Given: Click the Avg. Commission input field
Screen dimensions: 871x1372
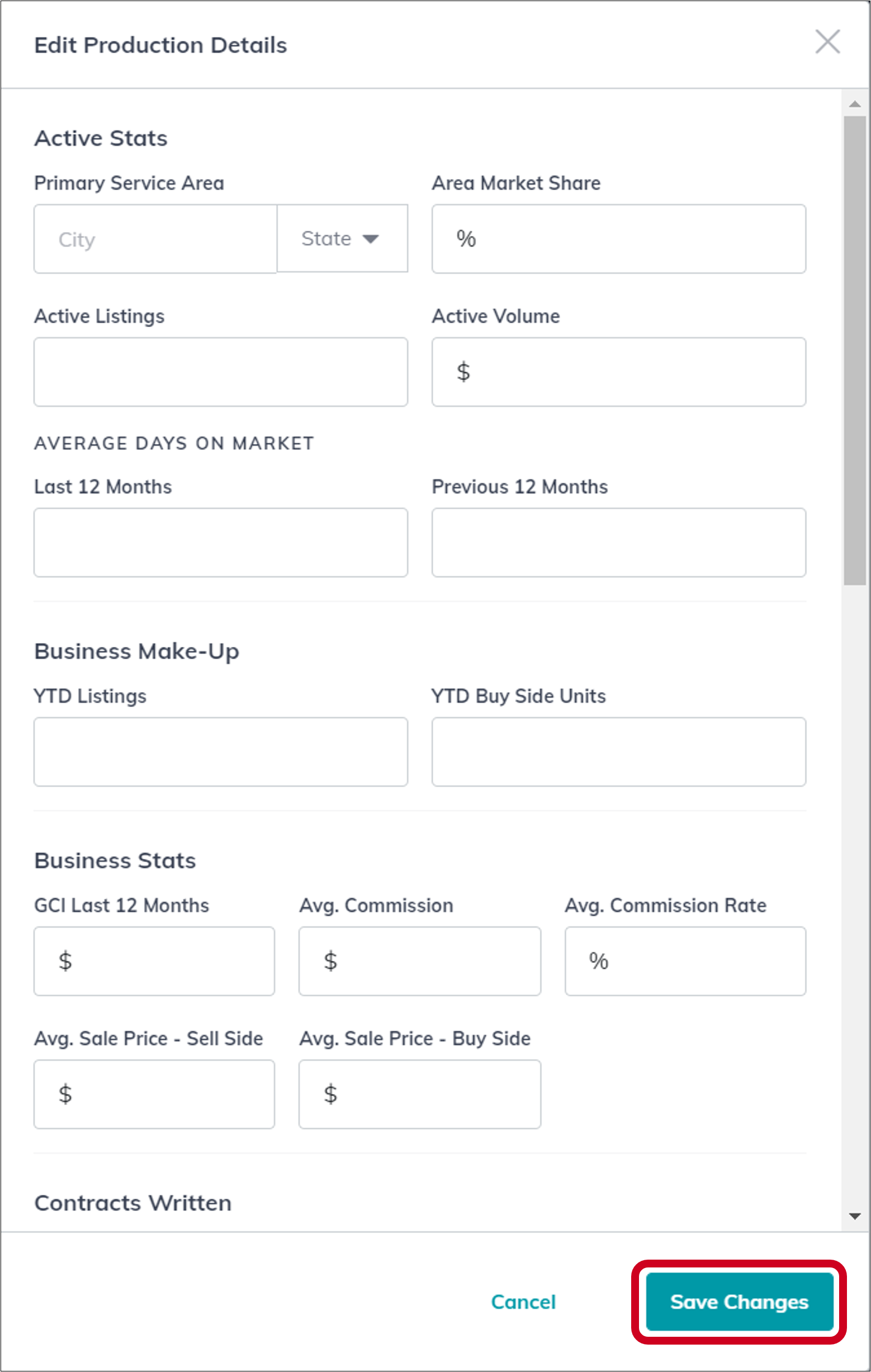Looking at the screenshot, I should click(x=419, y=961).
